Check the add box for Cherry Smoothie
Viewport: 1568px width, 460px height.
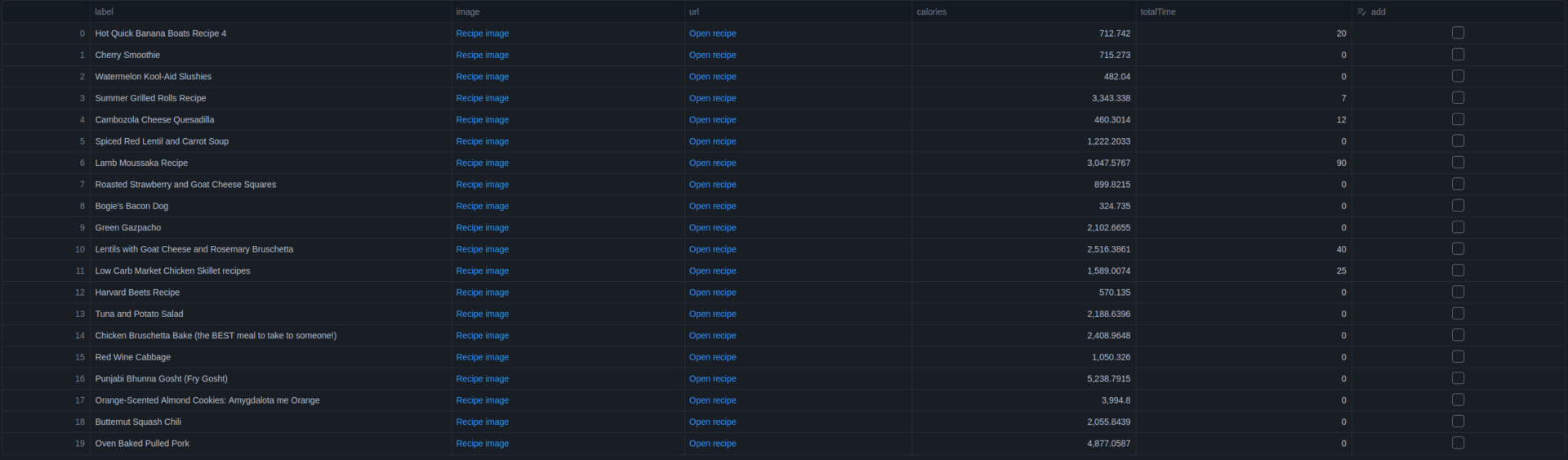click(x=1458, y=55)
